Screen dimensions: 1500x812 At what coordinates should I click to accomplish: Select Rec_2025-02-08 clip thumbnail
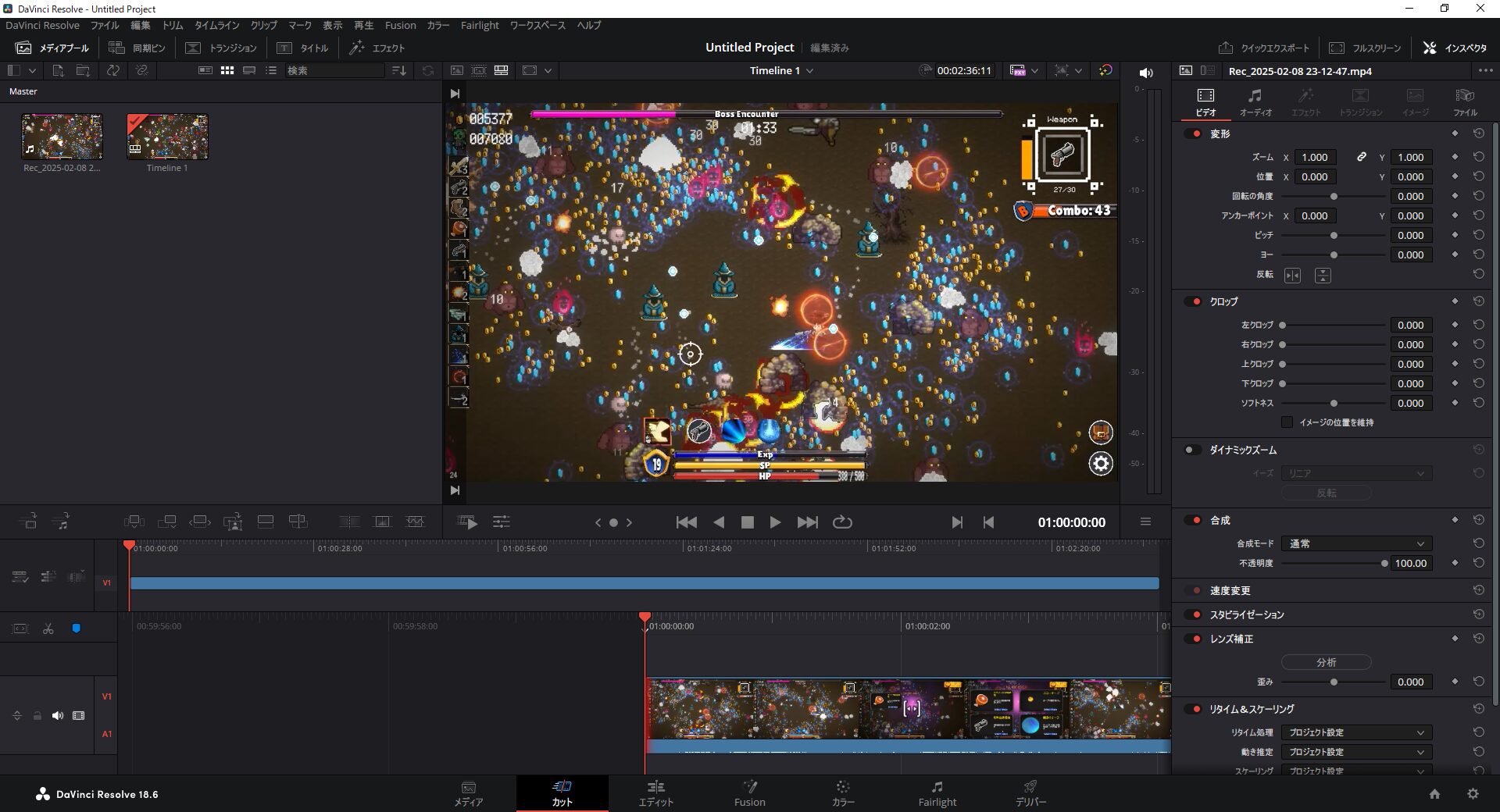tap(62, 137)
